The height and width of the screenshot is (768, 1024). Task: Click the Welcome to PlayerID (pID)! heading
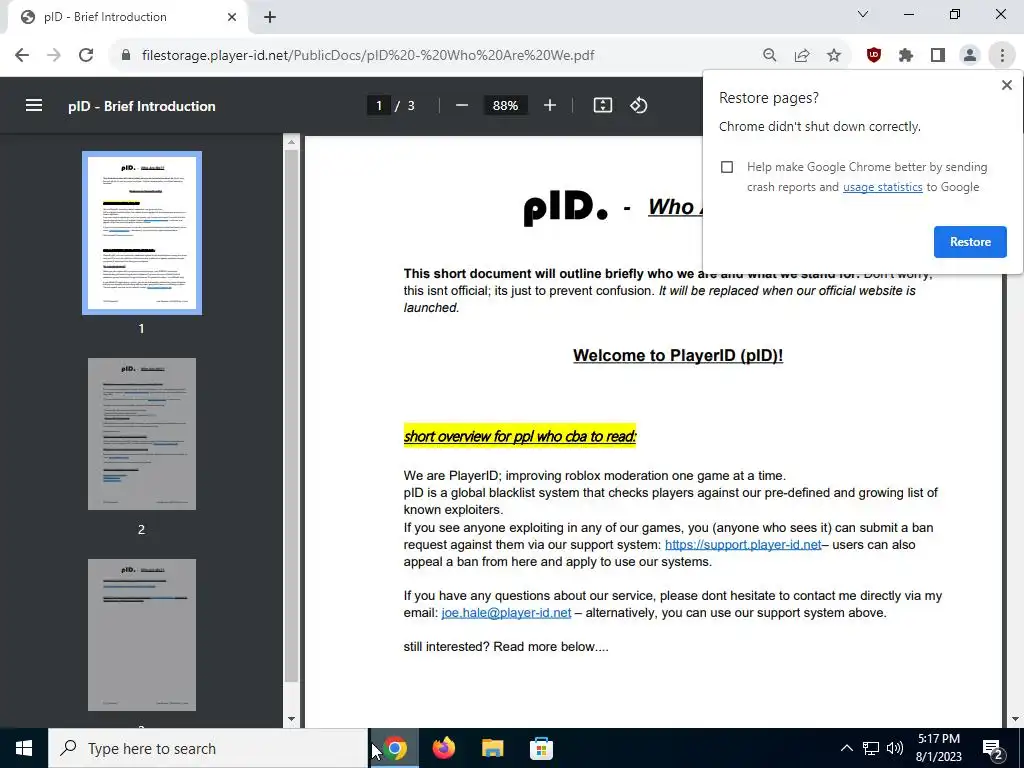[678, 355]
